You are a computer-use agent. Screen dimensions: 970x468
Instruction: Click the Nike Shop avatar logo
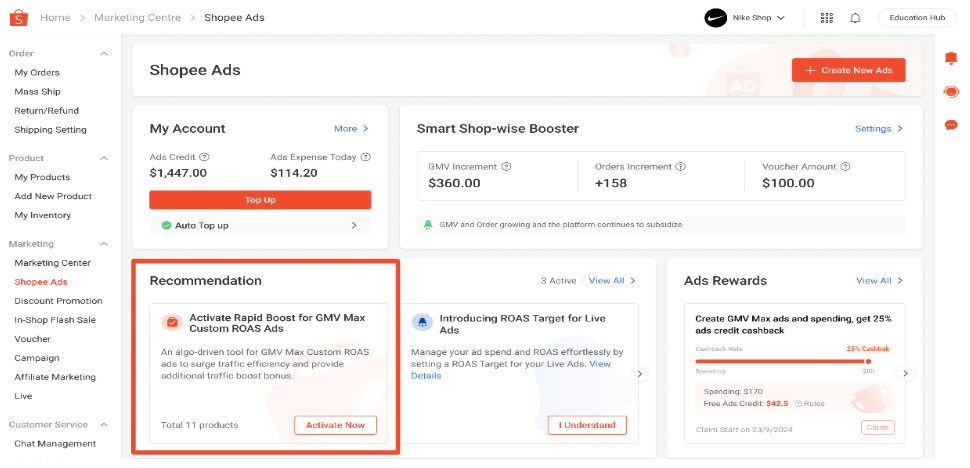coord(715,17)
